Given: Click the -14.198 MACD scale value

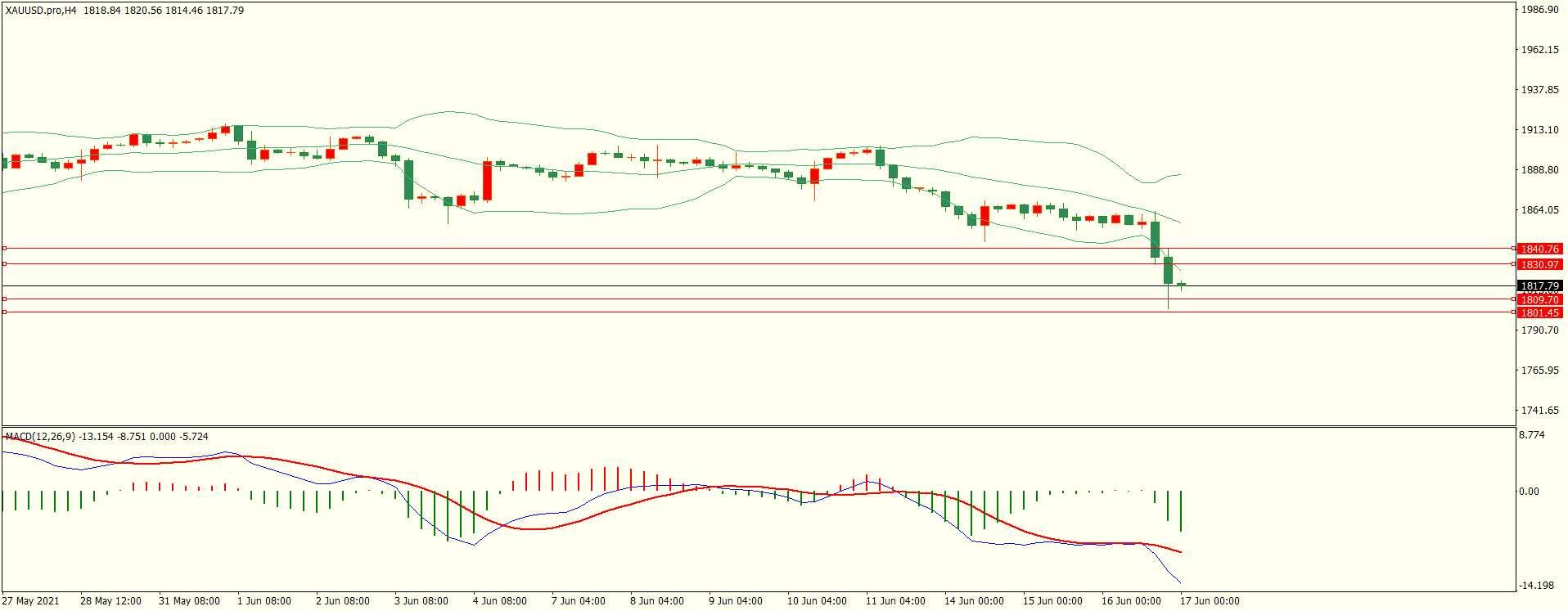Looking at the screenshot, I should 1535,586.
